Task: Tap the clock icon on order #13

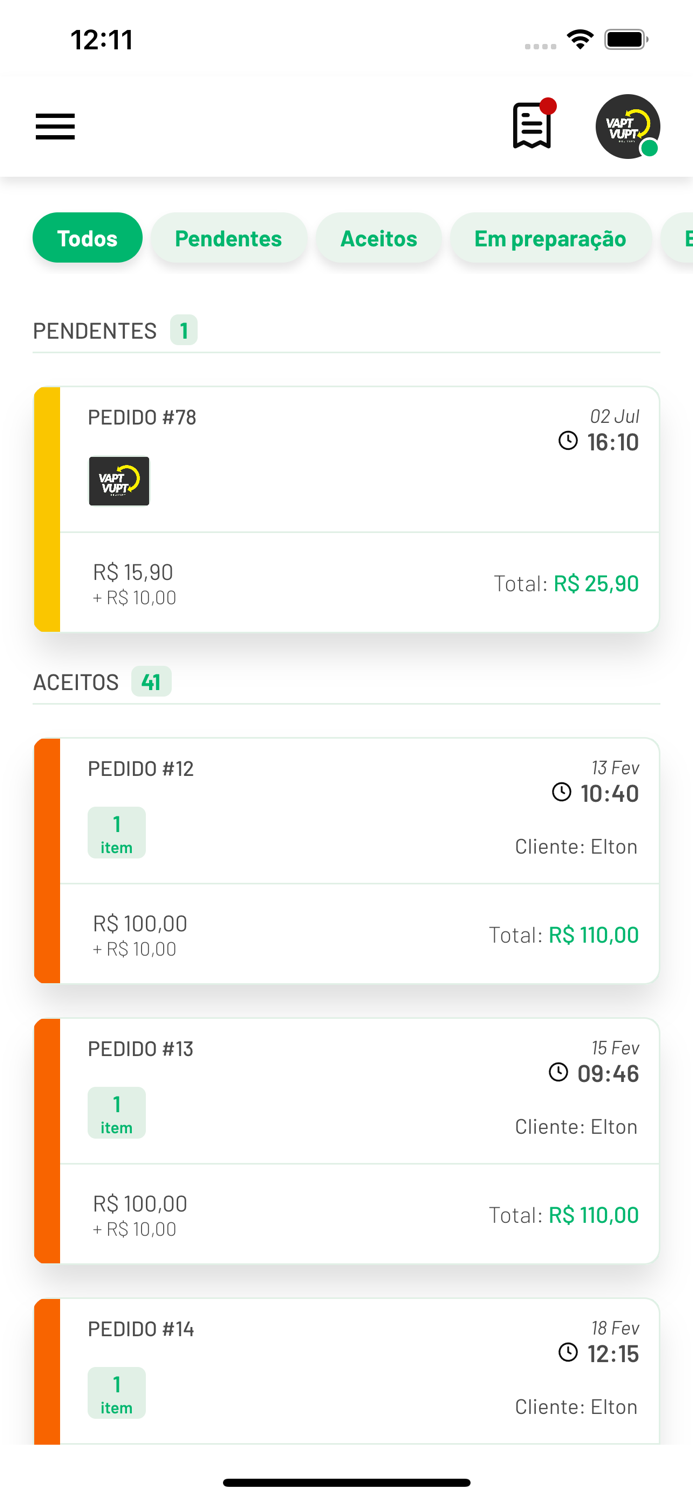Action: [x=559, y=1072]
